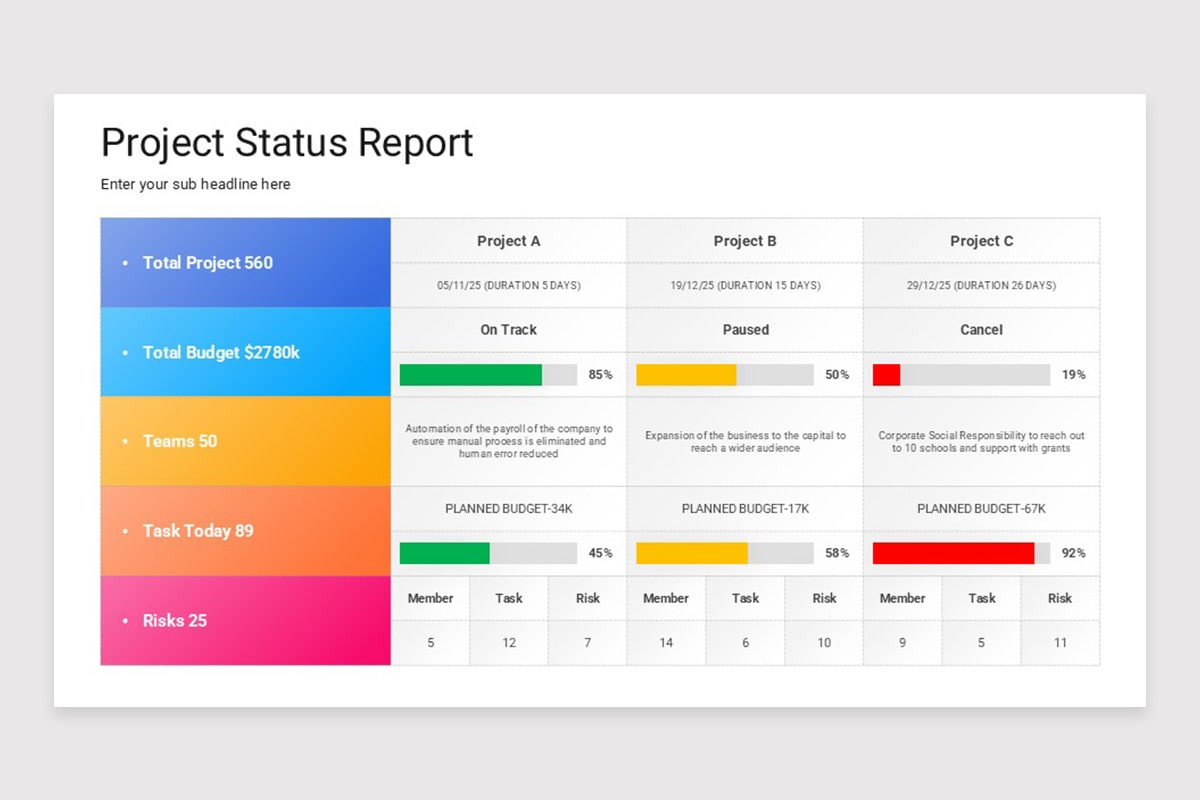Image resolution: width=1200 pixels, height=800 pixels.
Task: Click the bullet icon beside Teams 50
Action: click(124, 441)
